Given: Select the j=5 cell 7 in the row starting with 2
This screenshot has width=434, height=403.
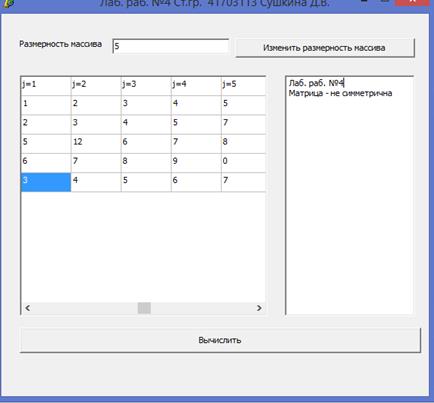Looking at the screenshot, I should pyautogui.click(x=243, y=125).
